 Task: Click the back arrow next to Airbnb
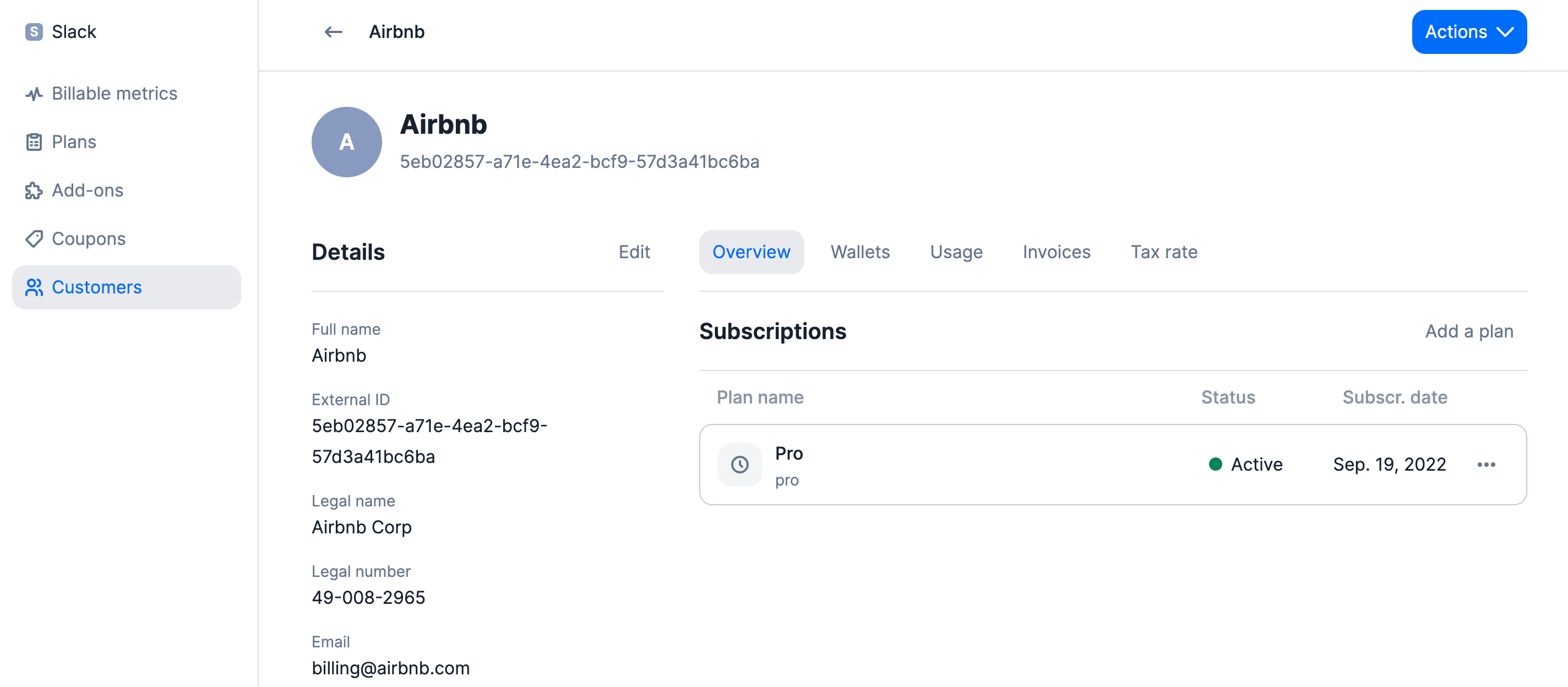tap(333, 31)
